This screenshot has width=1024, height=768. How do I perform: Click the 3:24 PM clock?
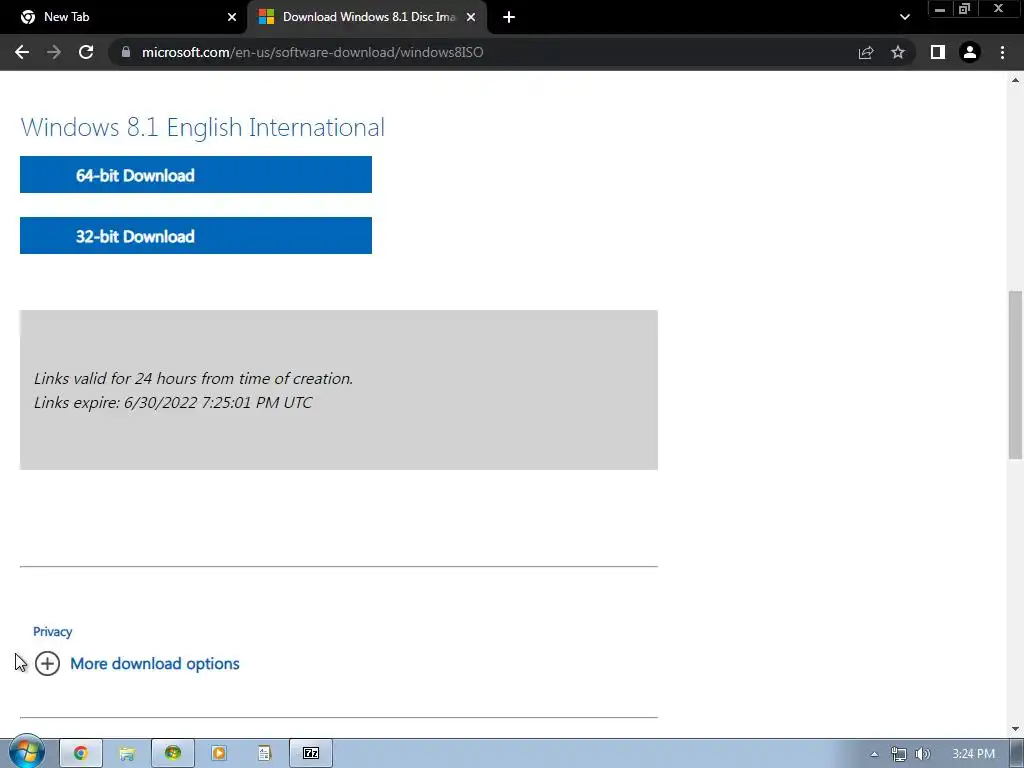click(x=973, y=754)
